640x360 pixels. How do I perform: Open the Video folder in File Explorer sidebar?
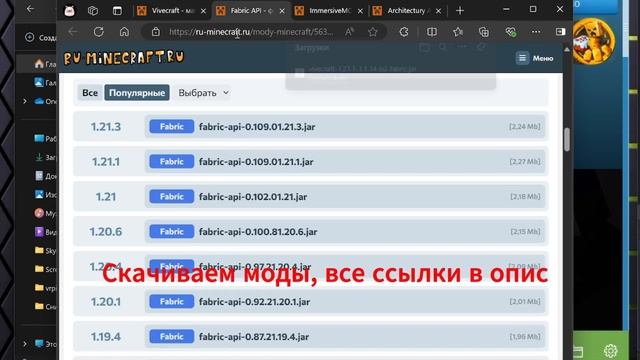click(x=45, y=232)
